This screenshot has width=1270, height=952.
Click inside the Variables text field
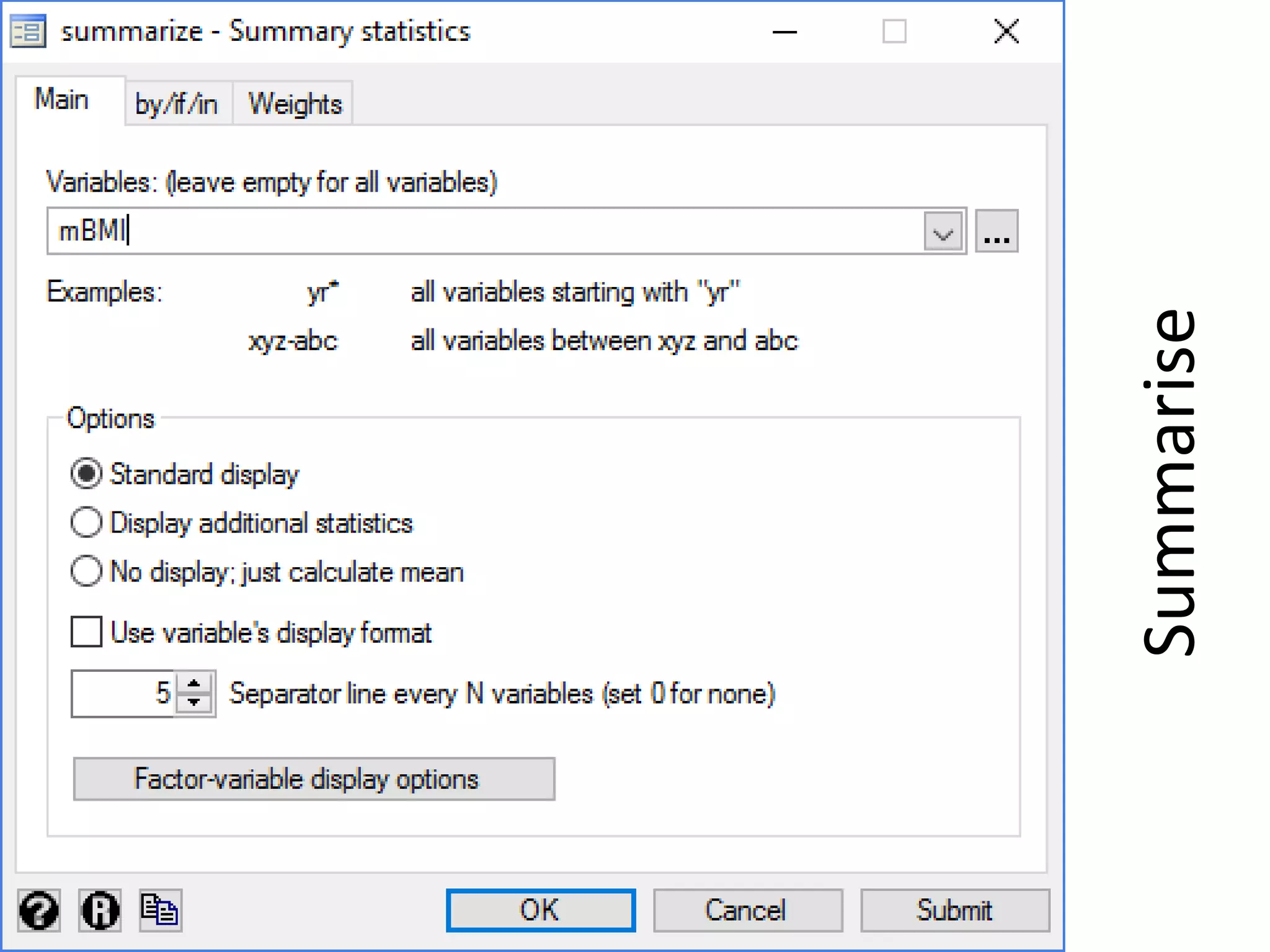click(484, 231)
